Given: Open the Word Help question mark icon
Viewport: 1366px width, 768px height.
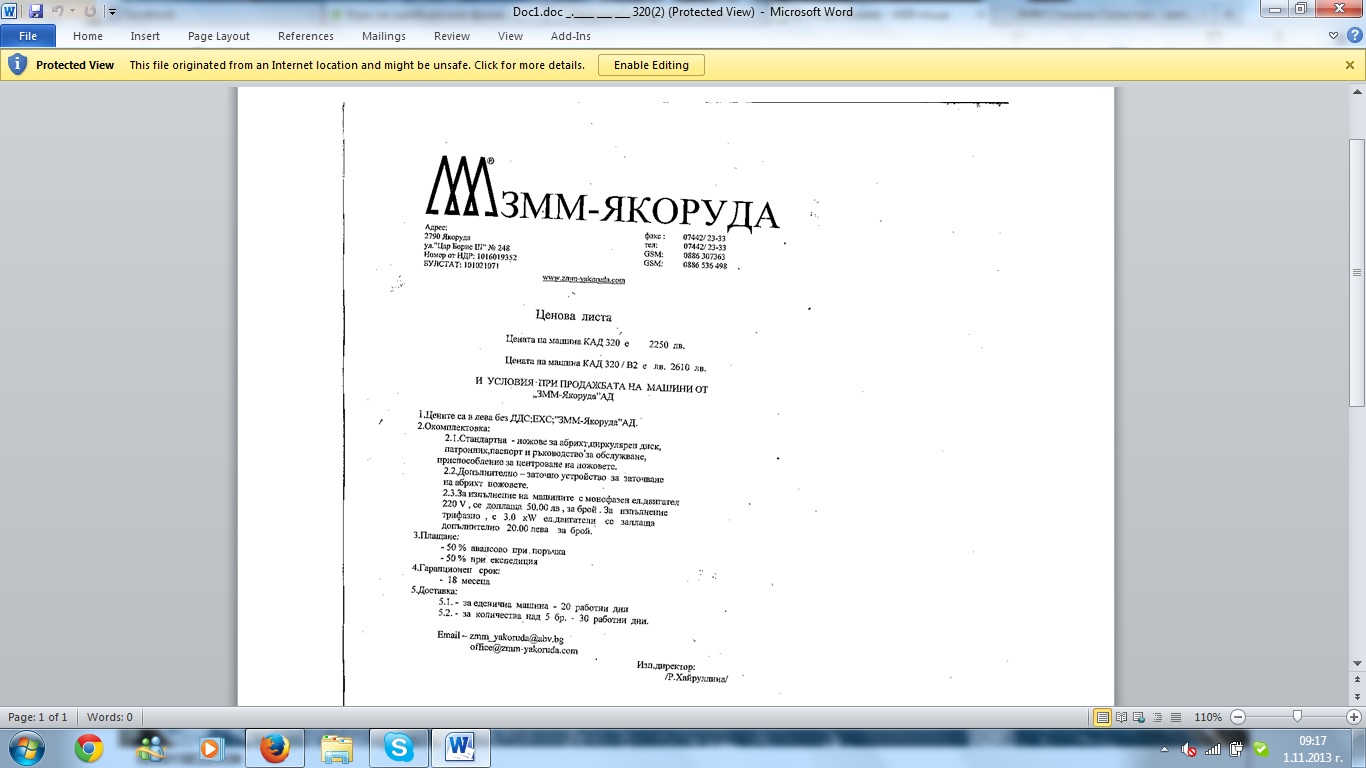Looking at the screenshot, I should pyautogui.click(x=1354, y=35).
